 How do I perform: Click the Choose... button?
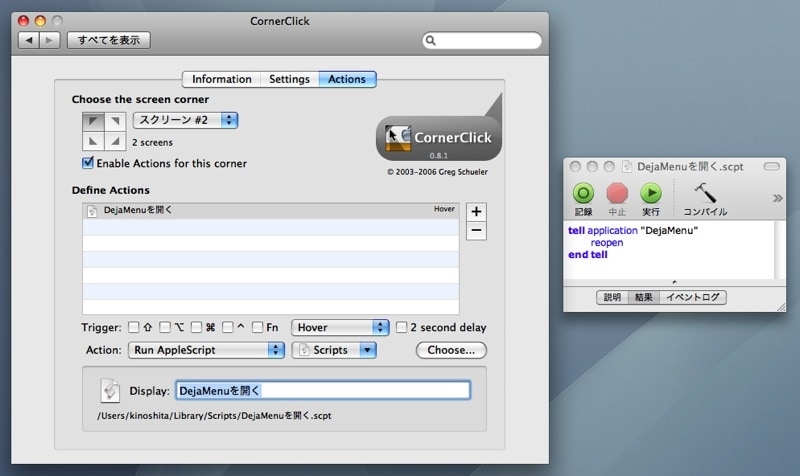pyautogui.click(x=451, y=350)
